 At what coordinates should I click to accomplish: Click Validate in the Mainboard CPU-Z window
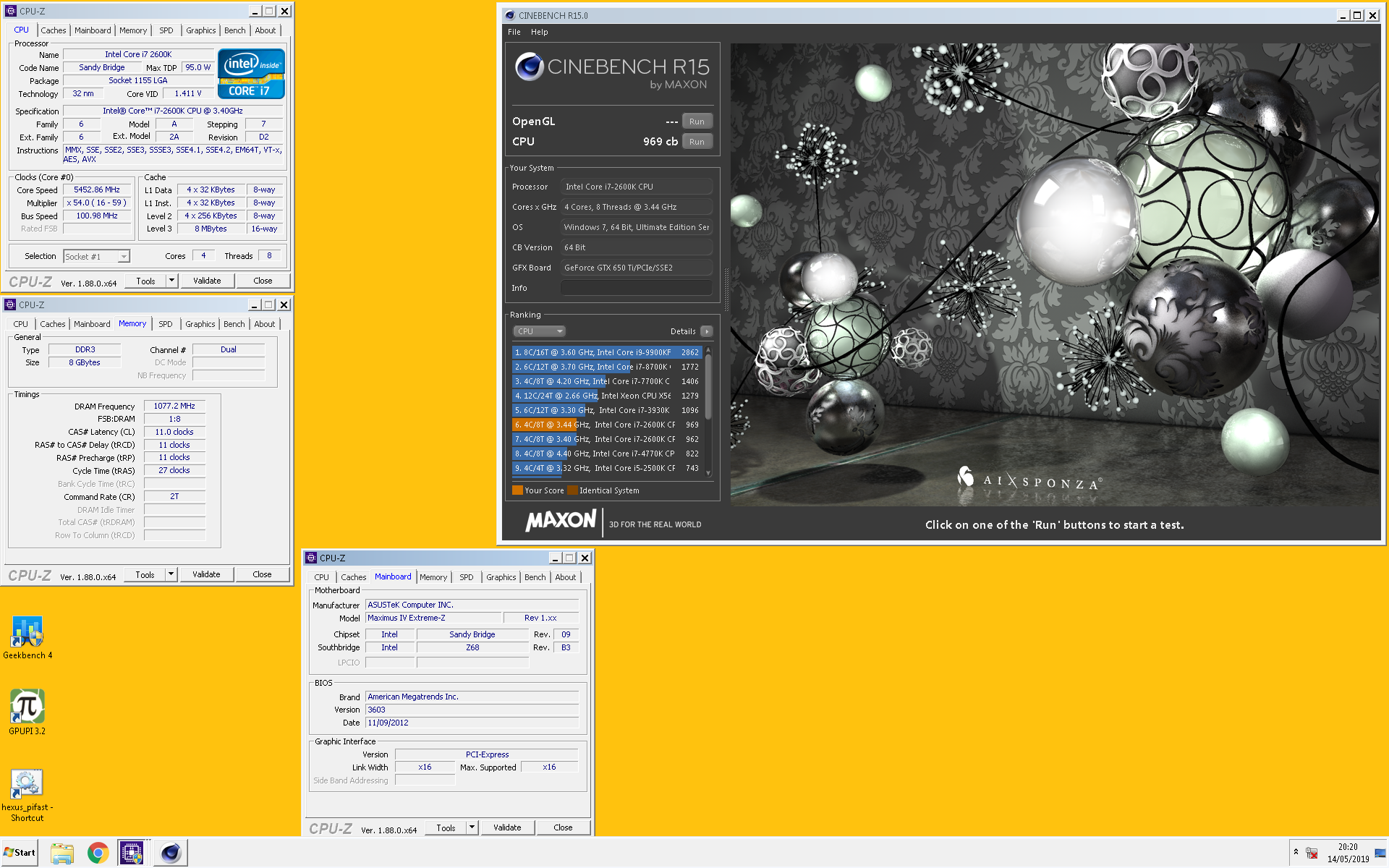tap(507, 827)
